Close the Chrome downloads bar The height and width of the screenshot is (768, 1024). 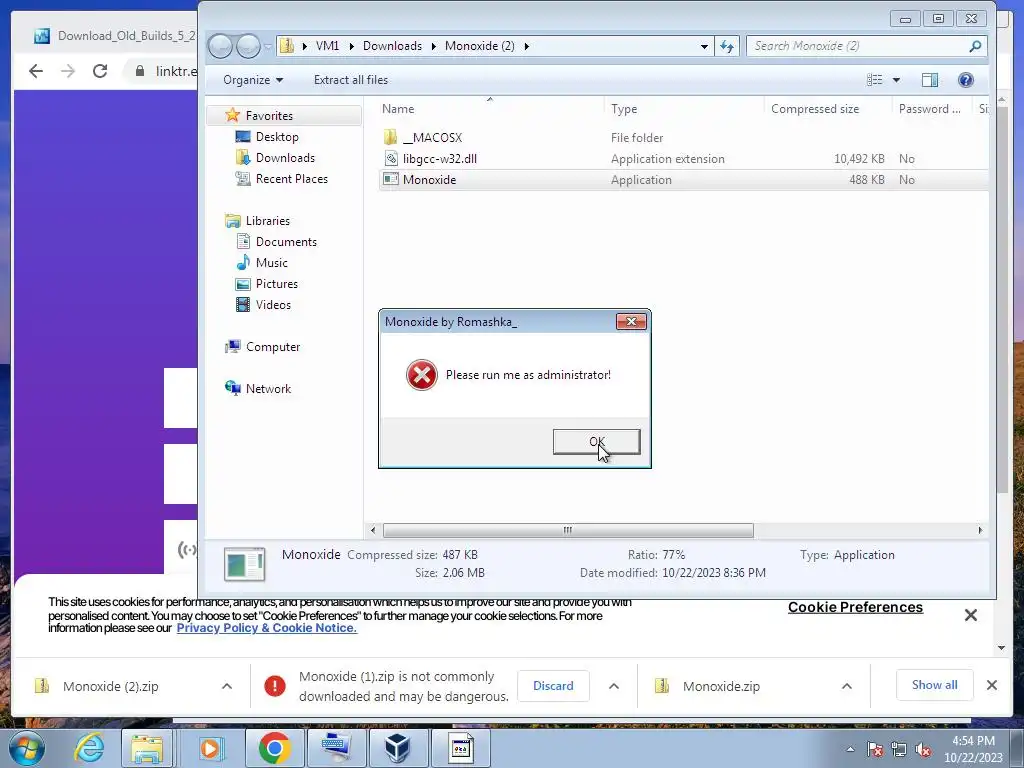(991, 685)
